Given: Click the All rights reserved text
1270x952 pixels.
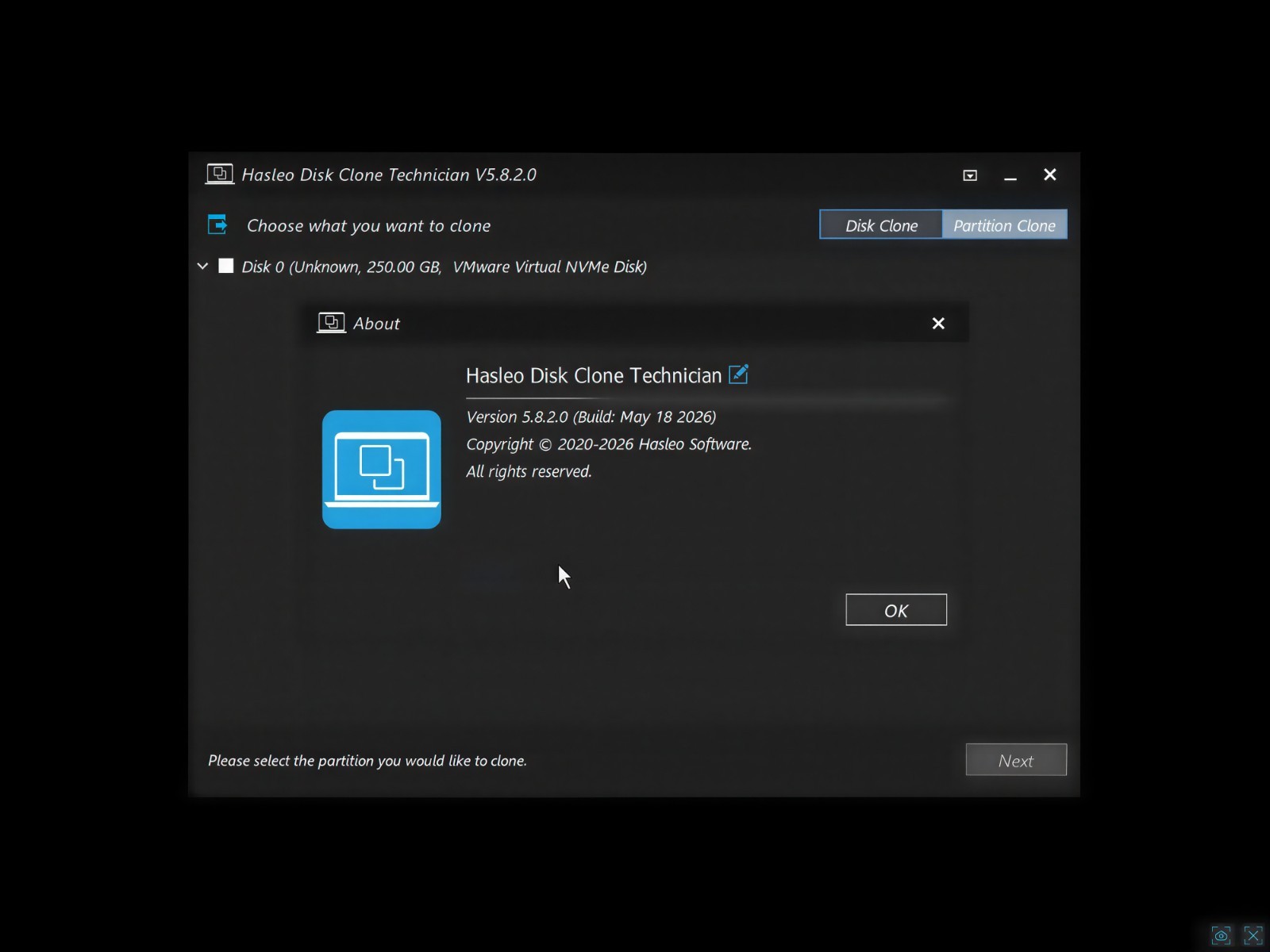Looking at the screenshot, I should coord(529,471).
